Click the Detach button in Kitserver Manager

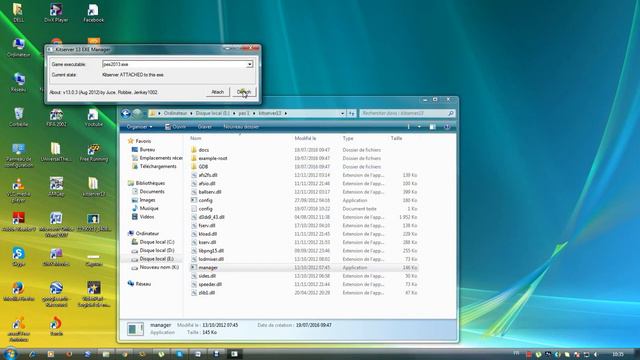(244, 92)
